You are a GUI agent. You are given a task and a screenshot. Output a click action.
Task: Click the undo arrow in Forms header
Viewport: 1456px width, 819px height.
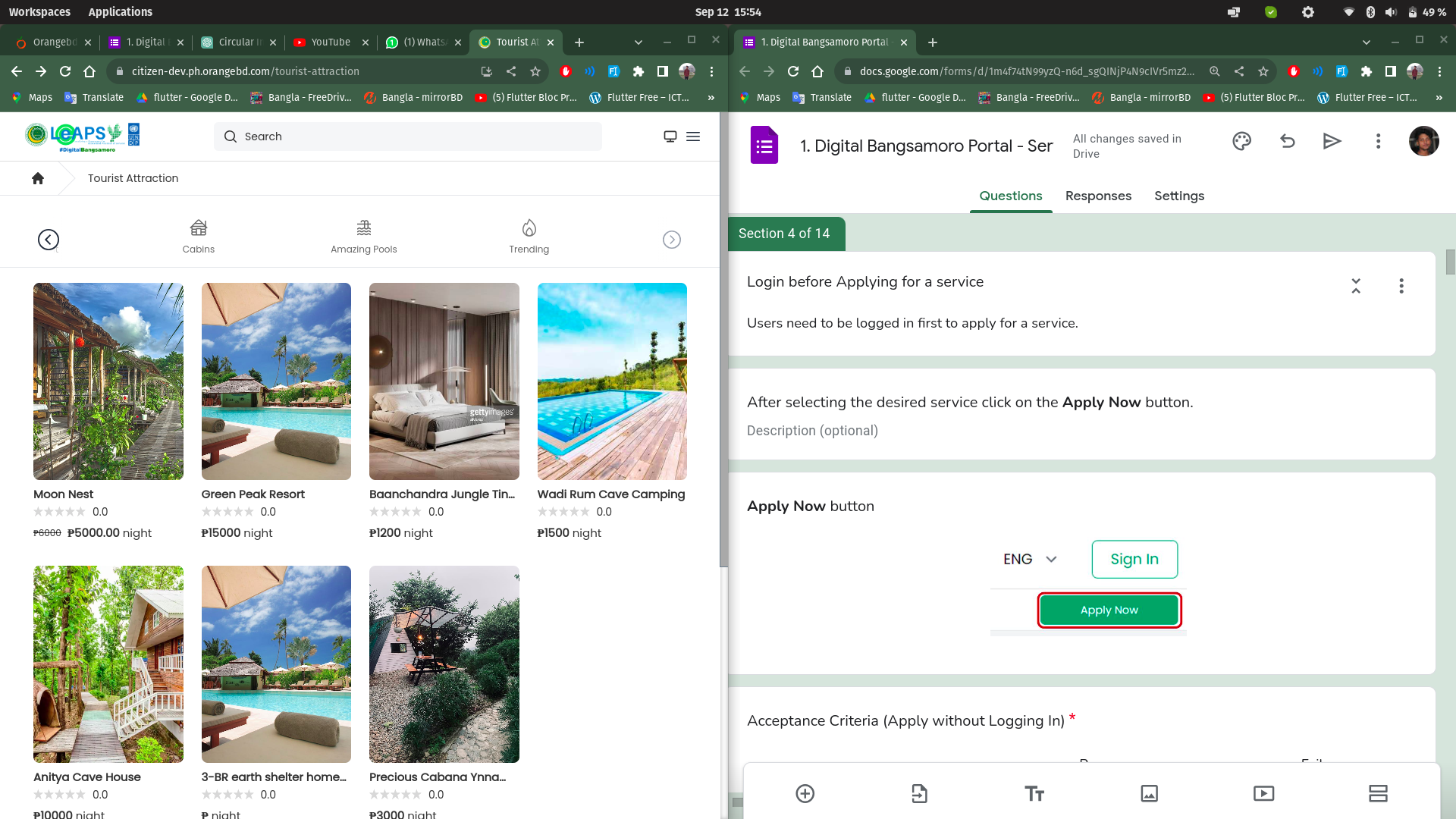tap(1287, 141)
